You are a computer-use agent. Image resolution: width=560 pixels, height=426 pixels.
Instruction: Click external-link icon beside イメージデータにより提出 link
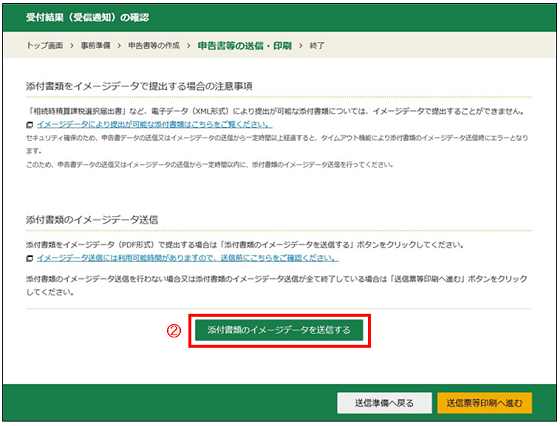pyautogui.click(x=30, y=125)
